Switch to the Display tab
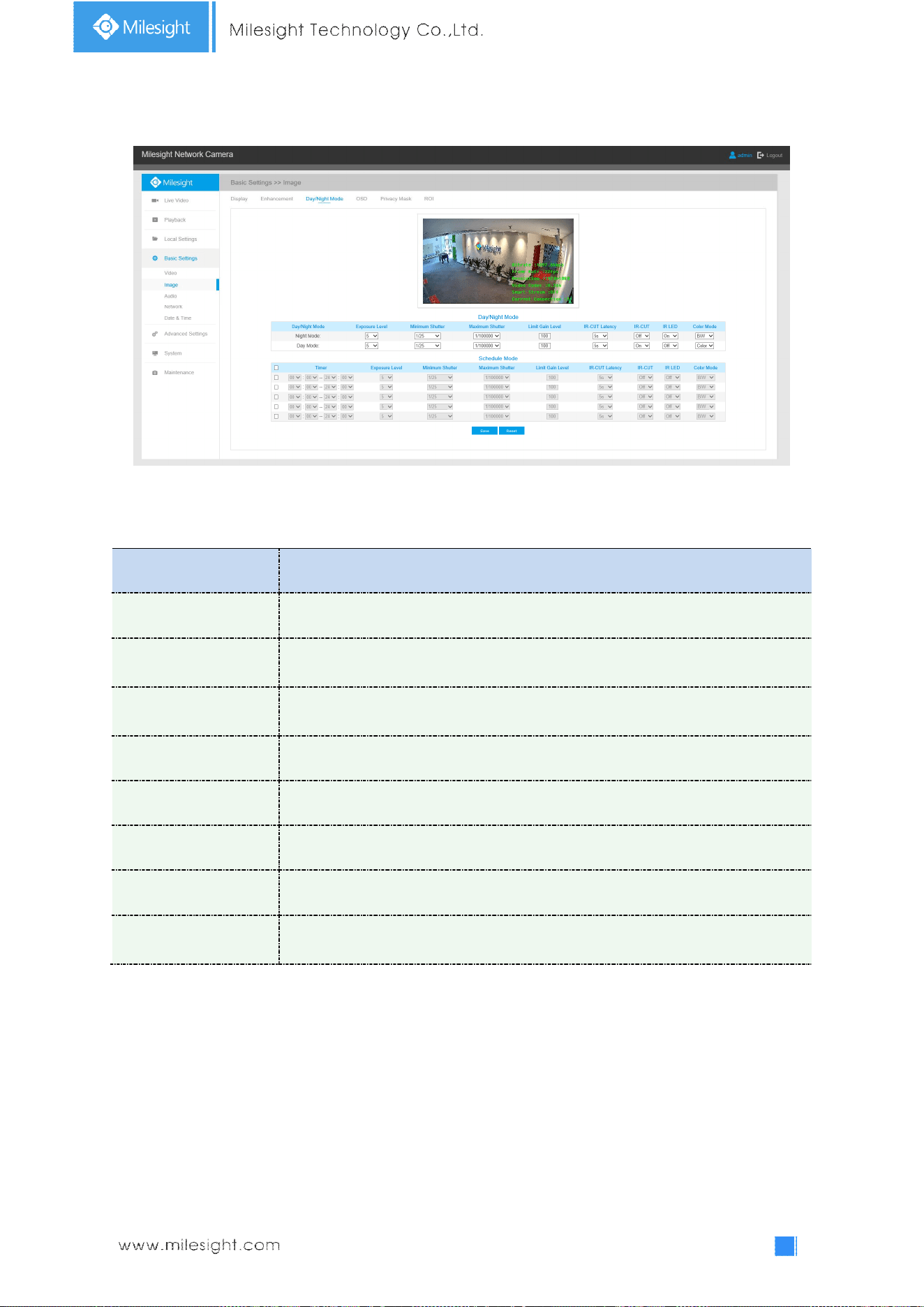Screen dimensions: 924x1307 pyautogui.click(x=239, y=199)
